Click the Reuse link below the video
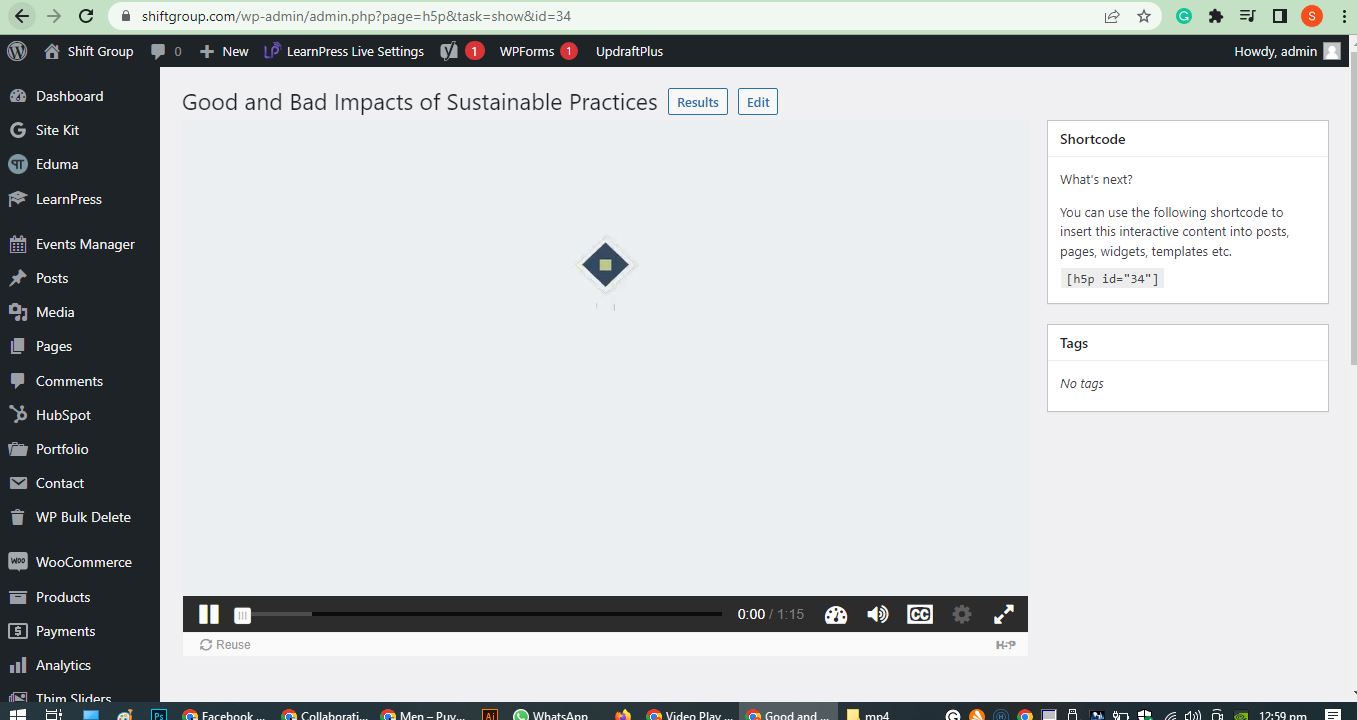The image size is (1357, 720). click(224, 644)
